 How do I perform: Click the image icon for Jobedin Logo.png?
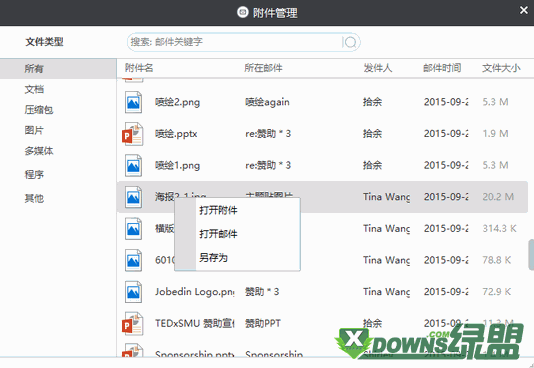tap(133, 292)
